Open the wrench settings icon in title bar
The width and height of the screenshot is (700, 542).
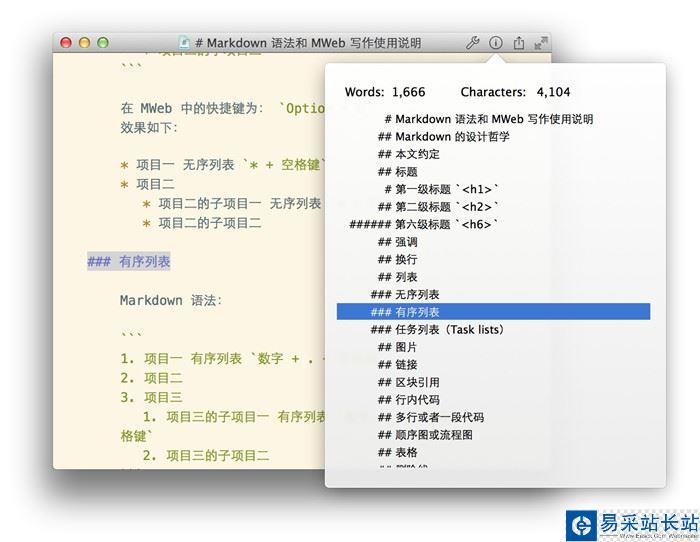(473, 43)
